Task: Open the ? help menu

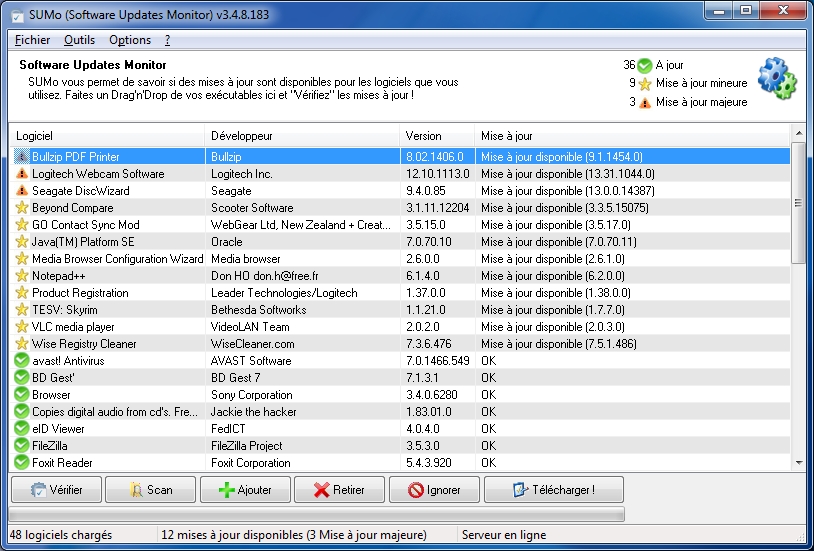Action: (x=167, y=40)
